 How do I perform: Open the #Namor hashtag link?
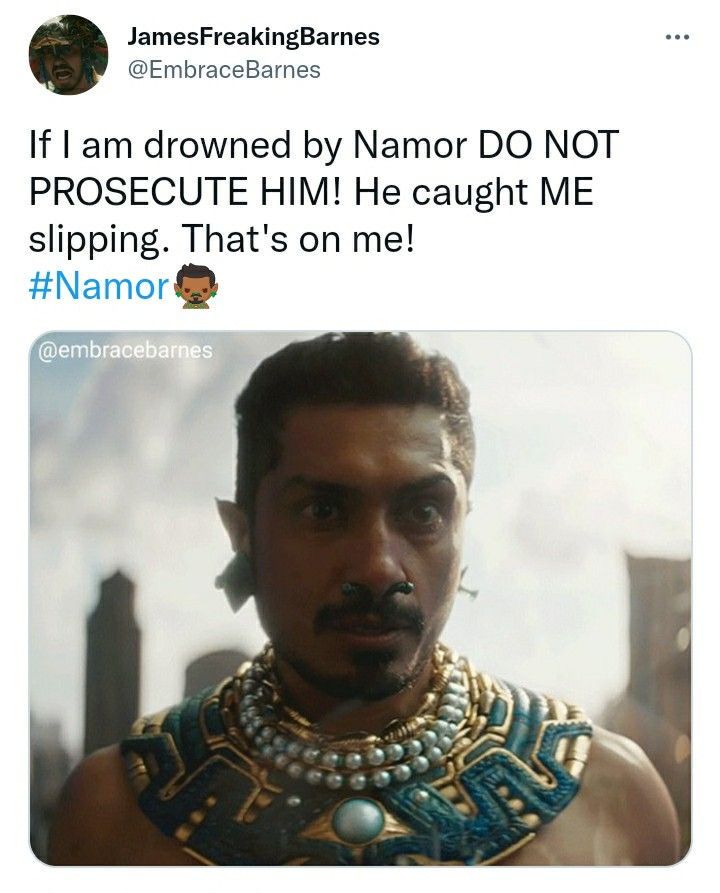coord(99,286)
